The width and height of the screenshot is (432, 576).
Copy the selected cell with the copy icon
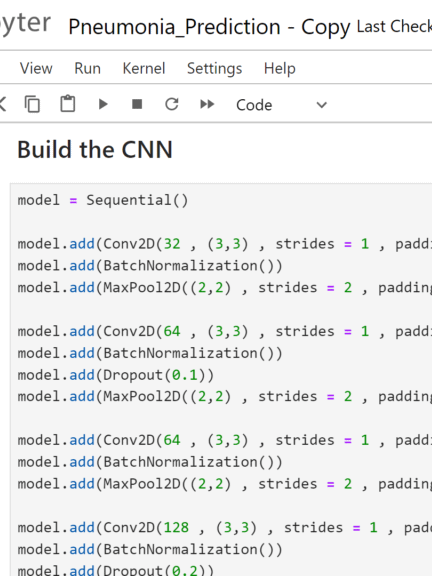pos(32,104)
